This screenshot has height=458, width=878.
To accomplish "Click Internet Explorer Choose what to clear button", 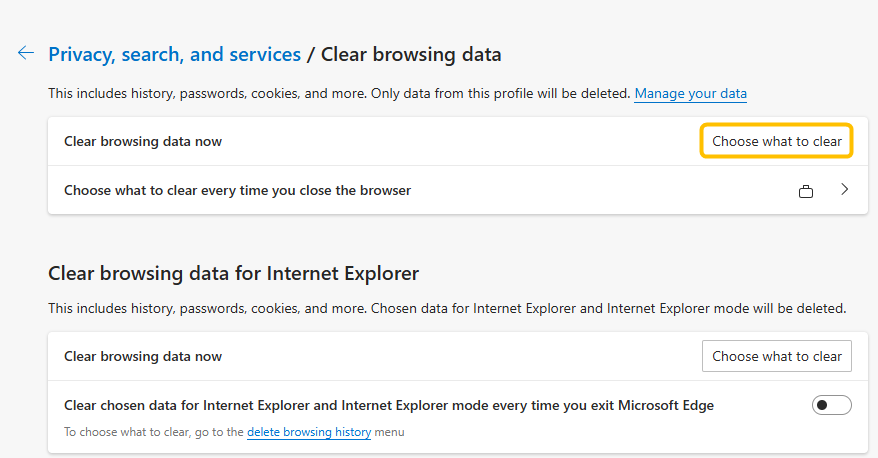I will 777,356.
